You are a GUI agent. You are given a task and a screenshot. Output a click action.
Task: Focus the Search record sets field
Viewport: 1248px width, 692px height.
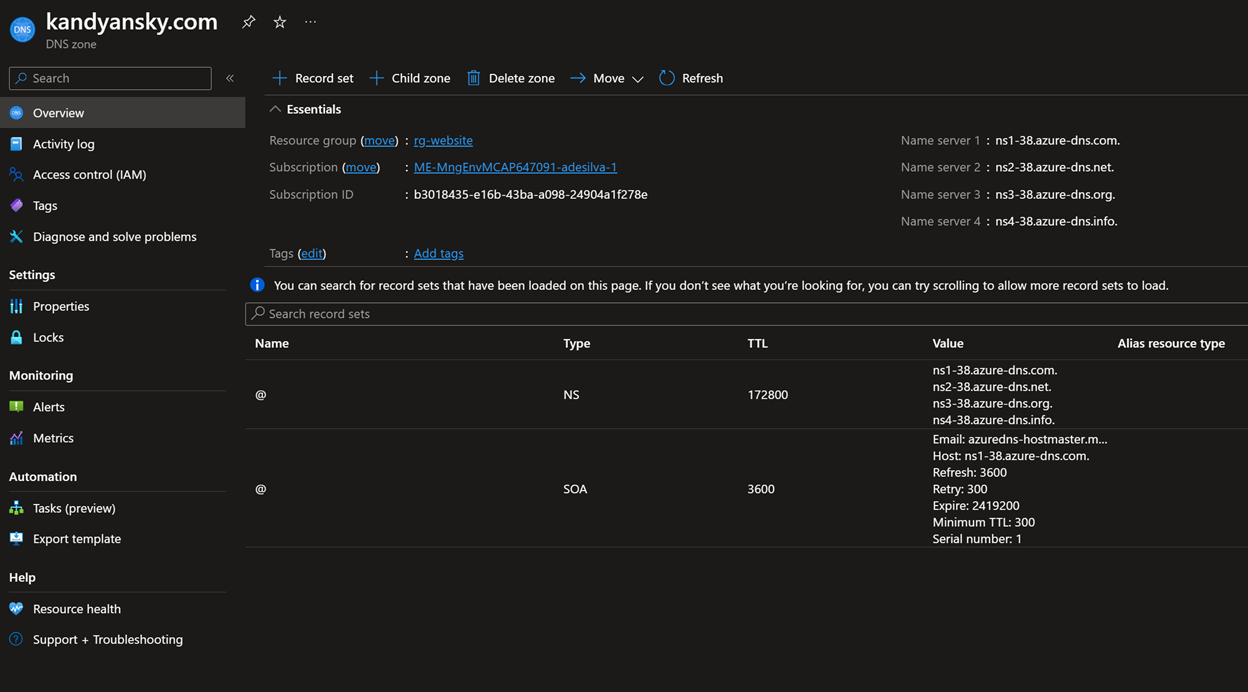pos(746,313)
